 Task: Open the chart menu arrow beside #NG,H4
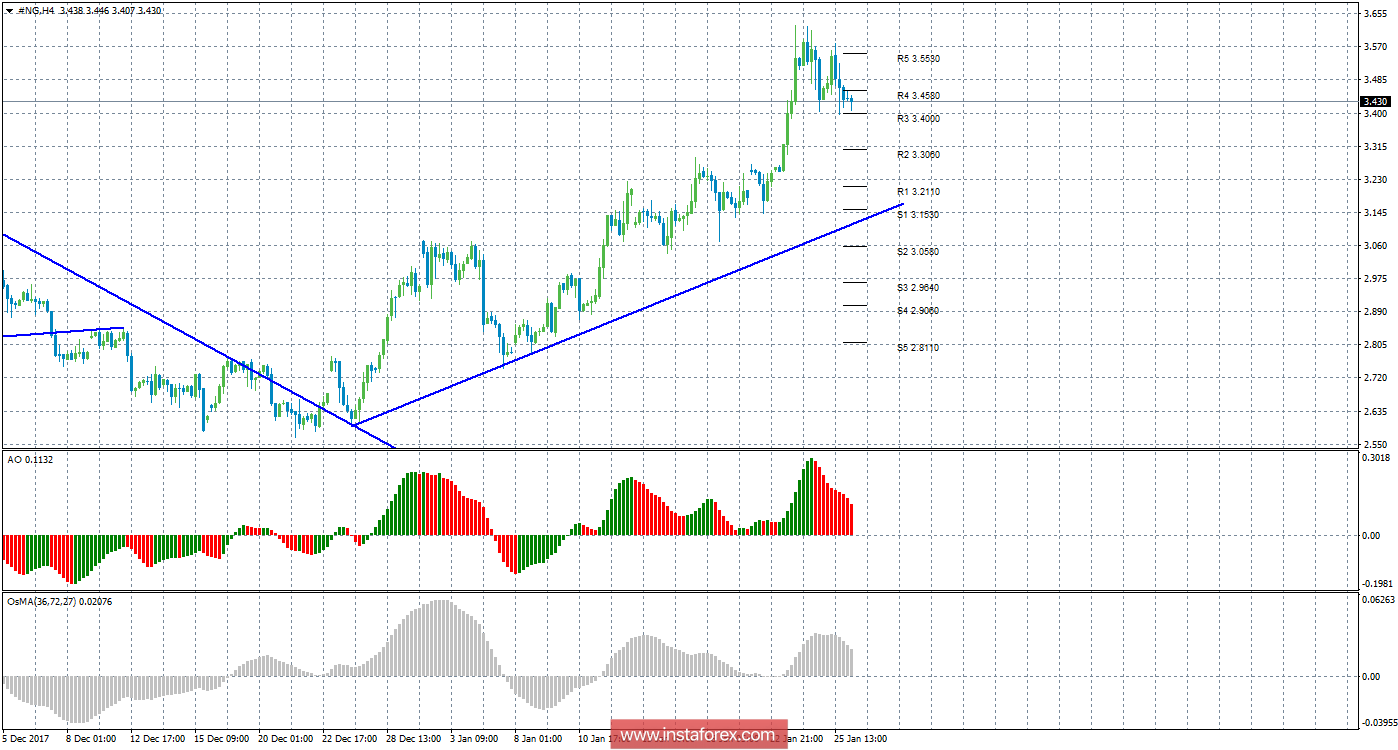click(x=9, y=10)
